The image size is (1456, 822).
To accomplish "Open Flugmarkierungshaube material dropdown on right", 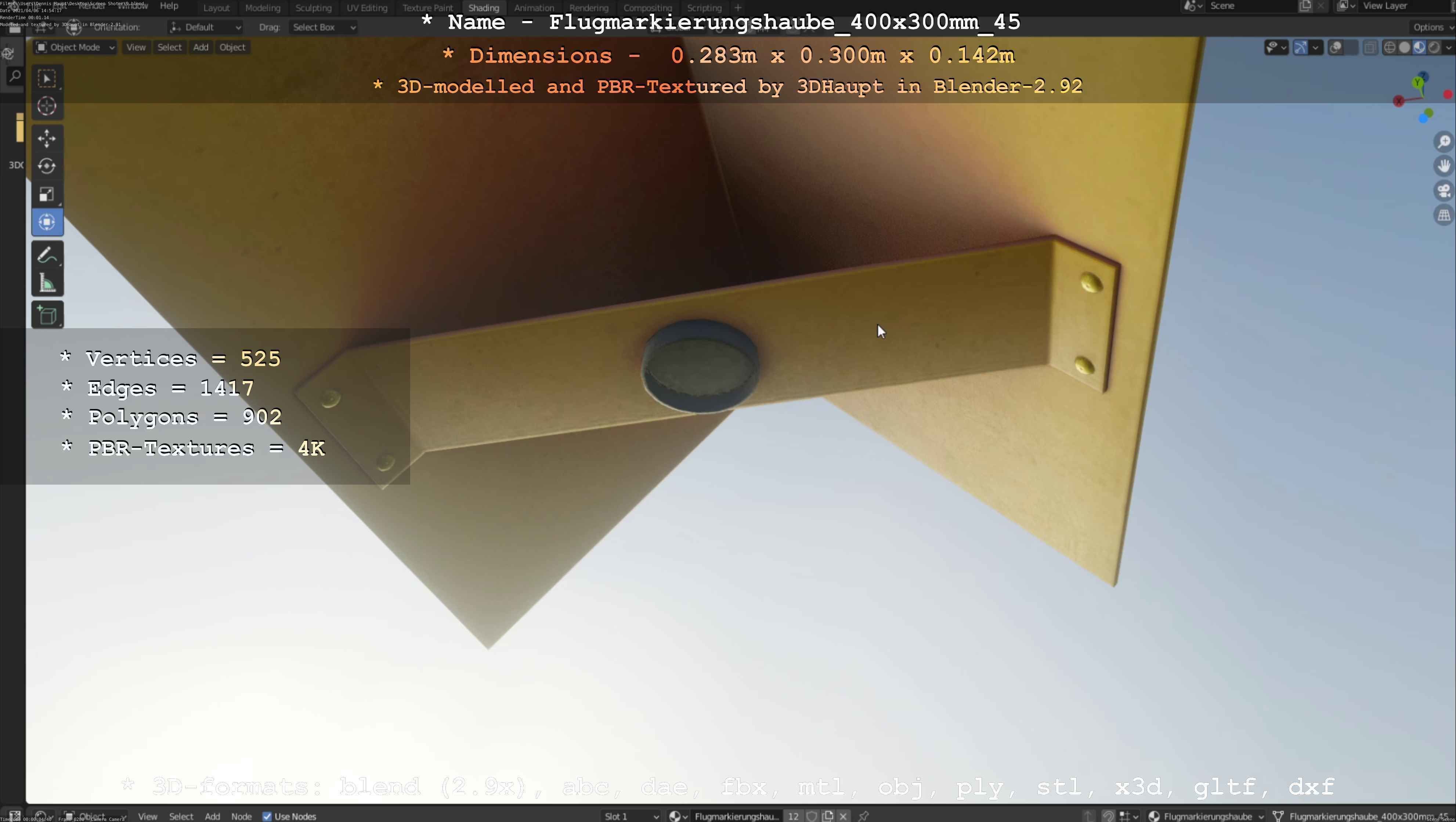I will point(1206,816).
